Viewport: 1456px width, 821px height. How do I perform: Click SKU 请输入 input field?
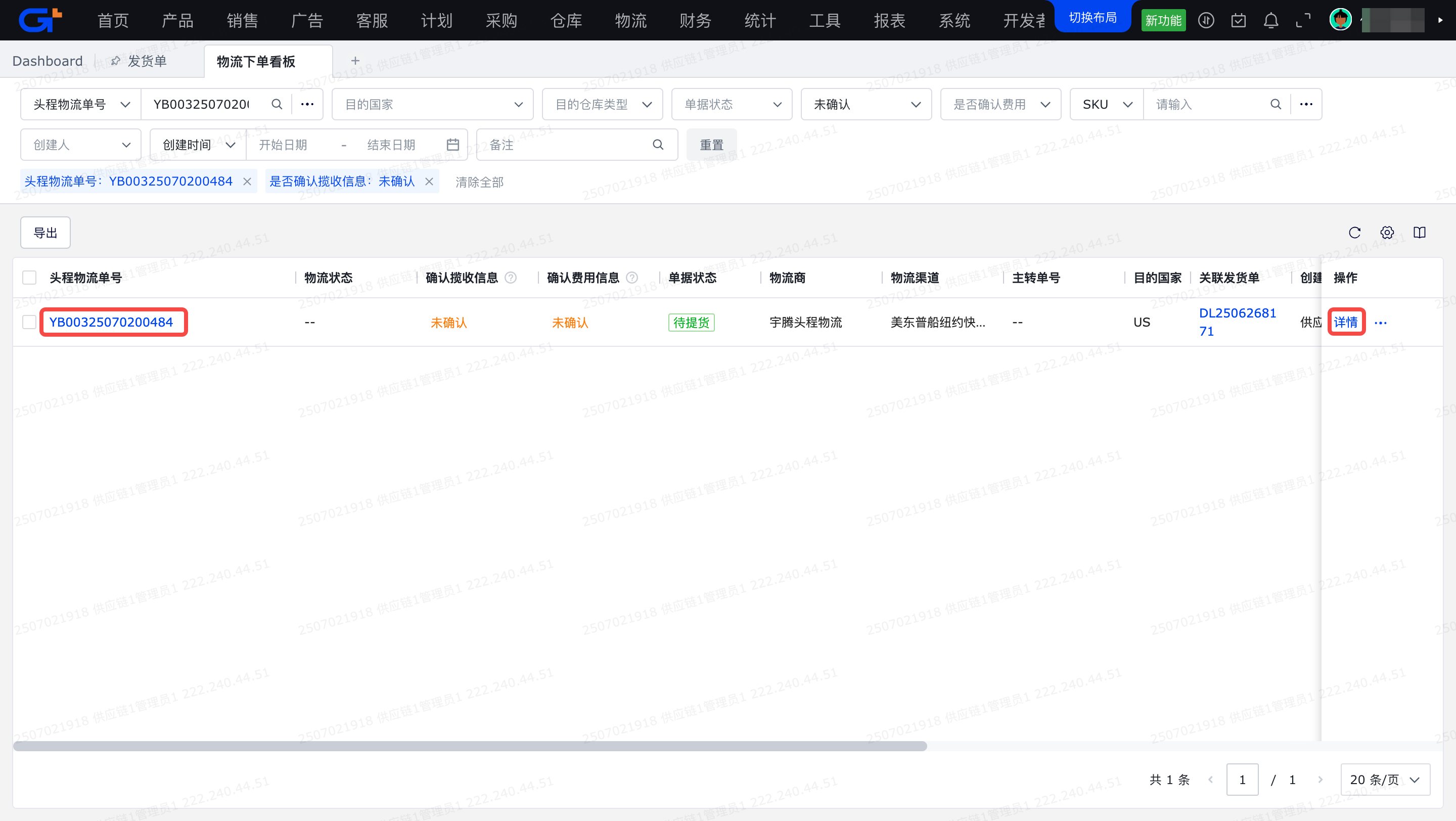point(1206,104)
